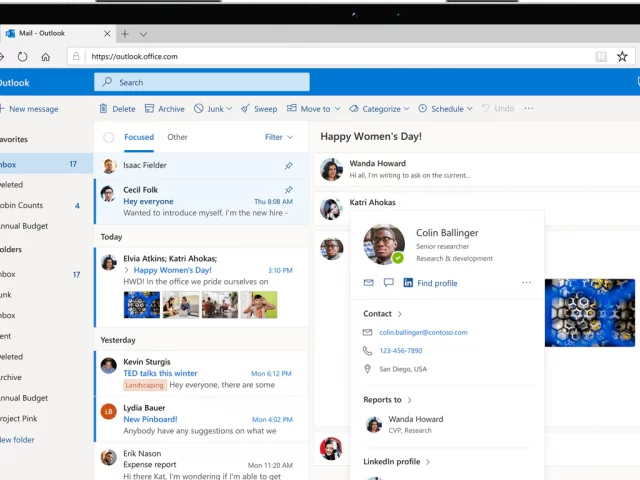The height and width of the screenshot is (480, 640).
Task: Open first photo thumbnail in Women's Day email
Action: 143,304
